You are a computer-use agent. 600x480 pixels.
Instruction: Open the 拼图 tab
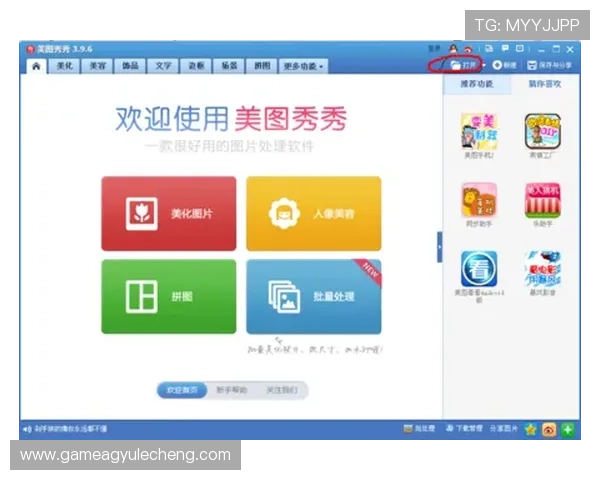(262, 66)
